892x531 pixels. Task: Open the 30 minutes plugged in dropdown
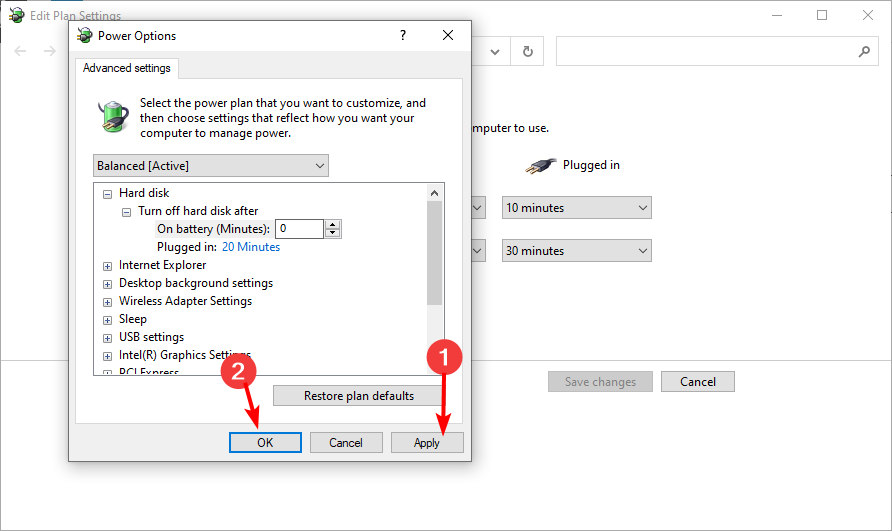pyautogui.click(x=576, y=250)
